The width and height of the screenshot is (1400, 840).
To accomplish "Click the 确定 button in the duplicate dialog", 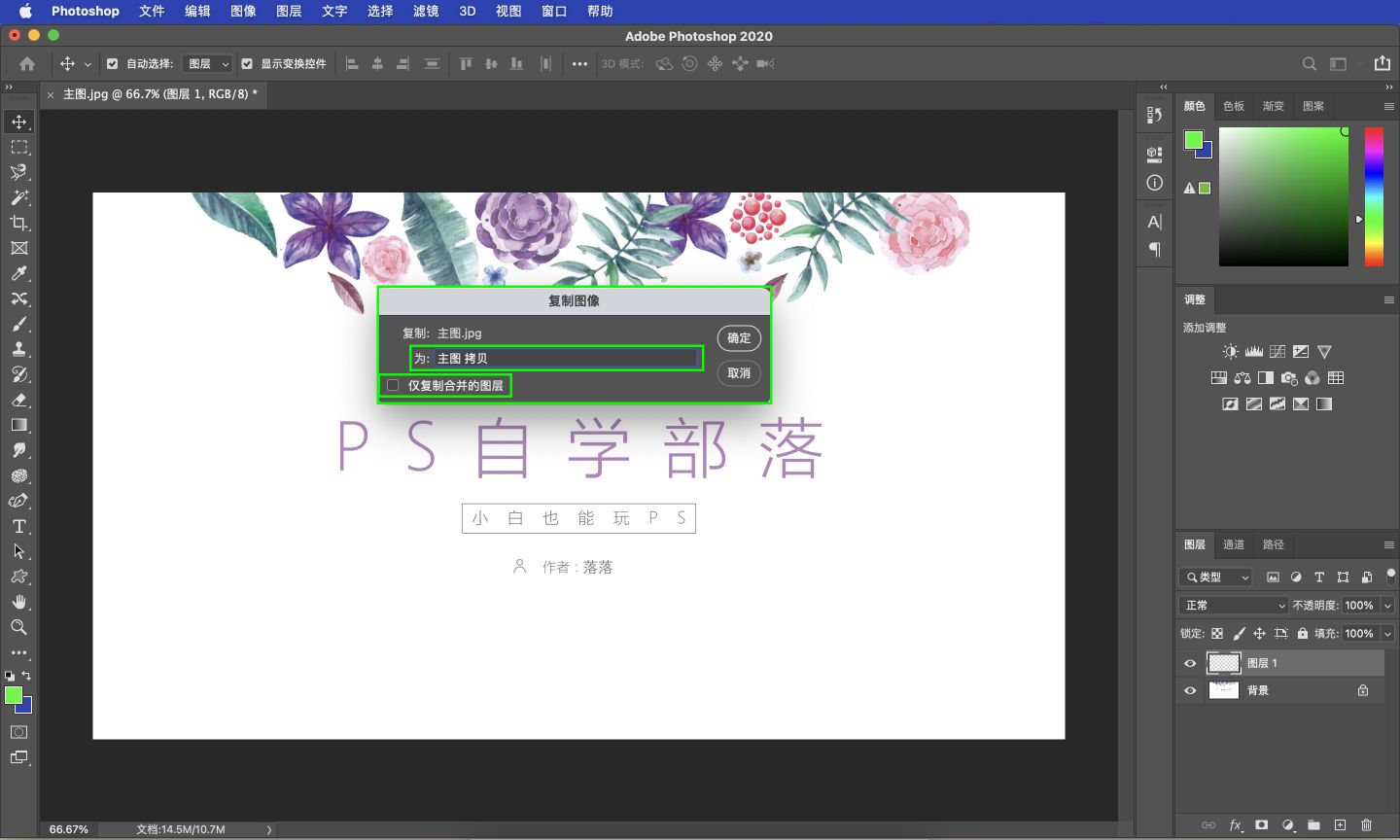I will tap(738, 338).
